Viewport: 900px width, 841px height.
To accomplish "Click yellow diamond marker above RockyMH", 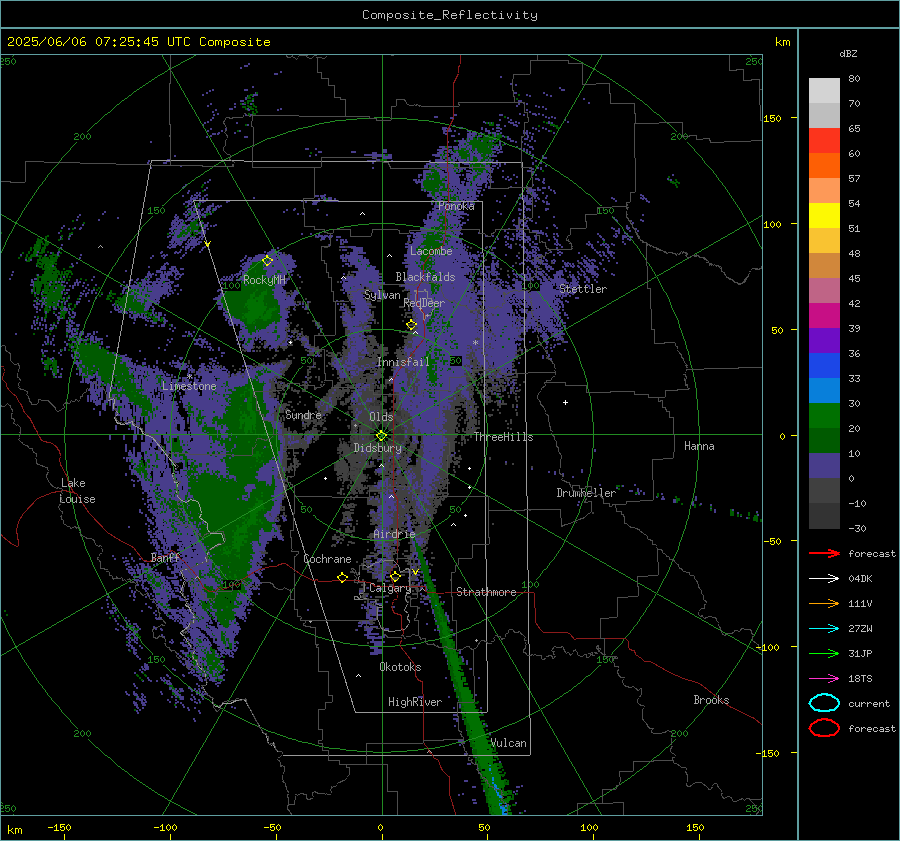I will (x=267, y=261).
